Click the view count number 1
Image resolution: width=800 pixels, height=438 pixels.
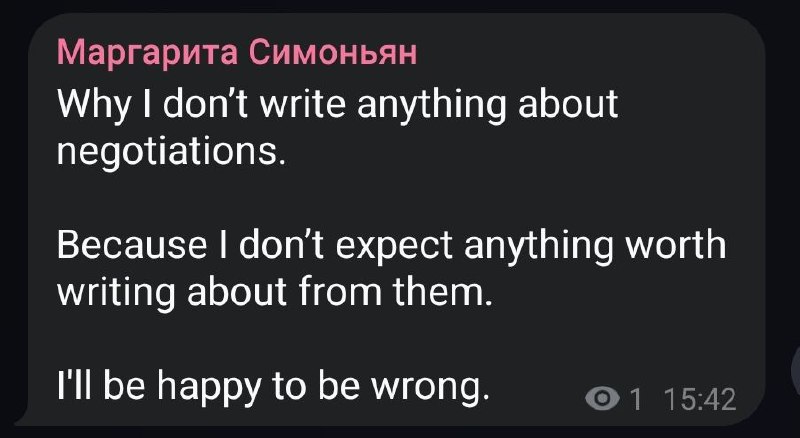[x=634, y=400]
